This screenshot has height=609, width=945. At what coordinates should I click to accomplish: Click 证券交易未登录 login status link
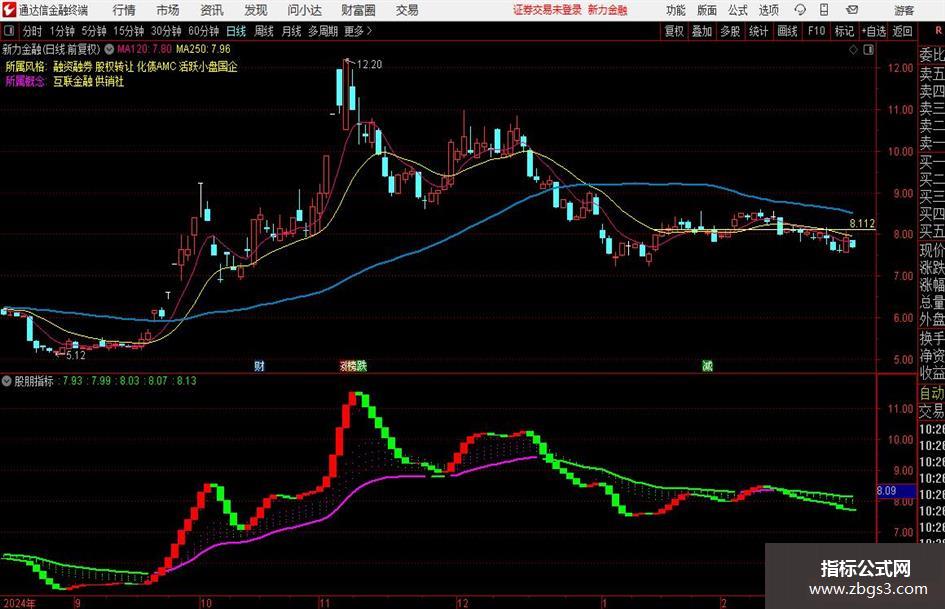click(547, 10)
